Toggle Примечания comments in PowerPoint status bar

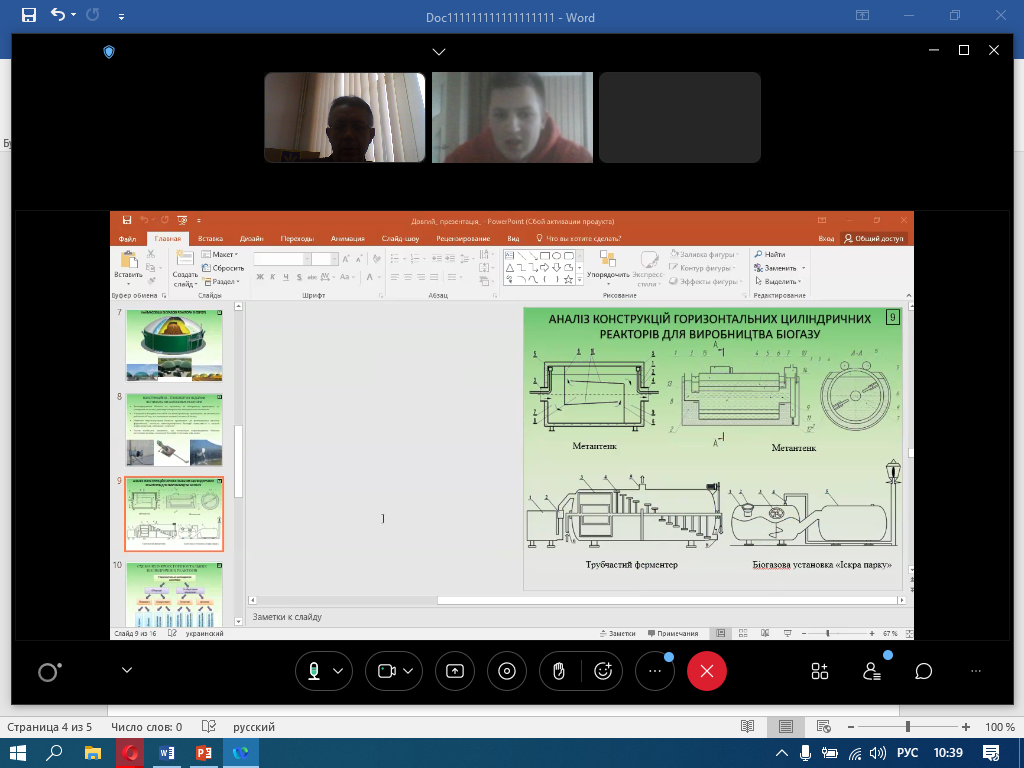pyautogui.click(x=673, y=633)
